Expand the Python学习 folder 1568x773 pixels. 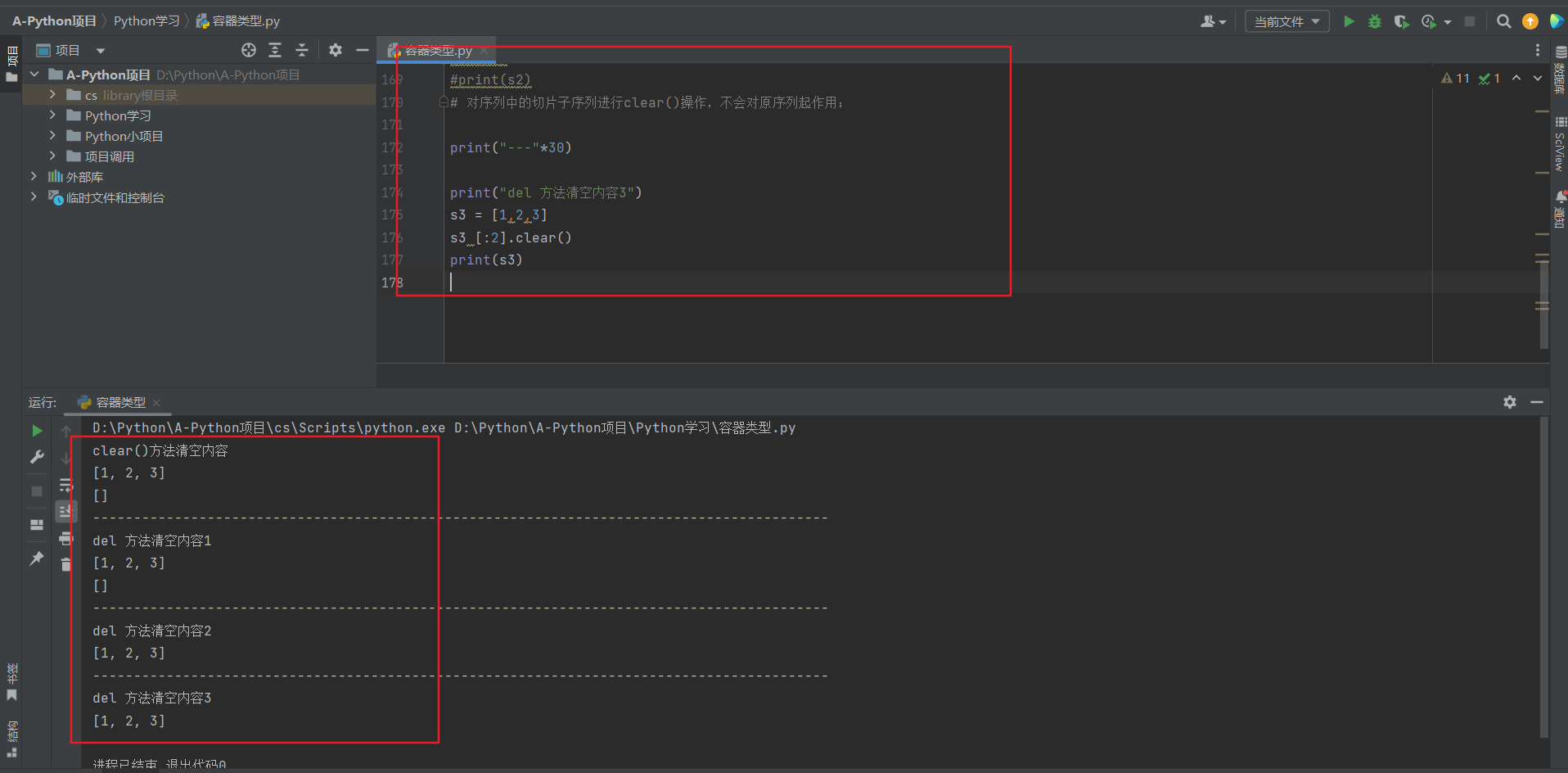coord(52,115)
